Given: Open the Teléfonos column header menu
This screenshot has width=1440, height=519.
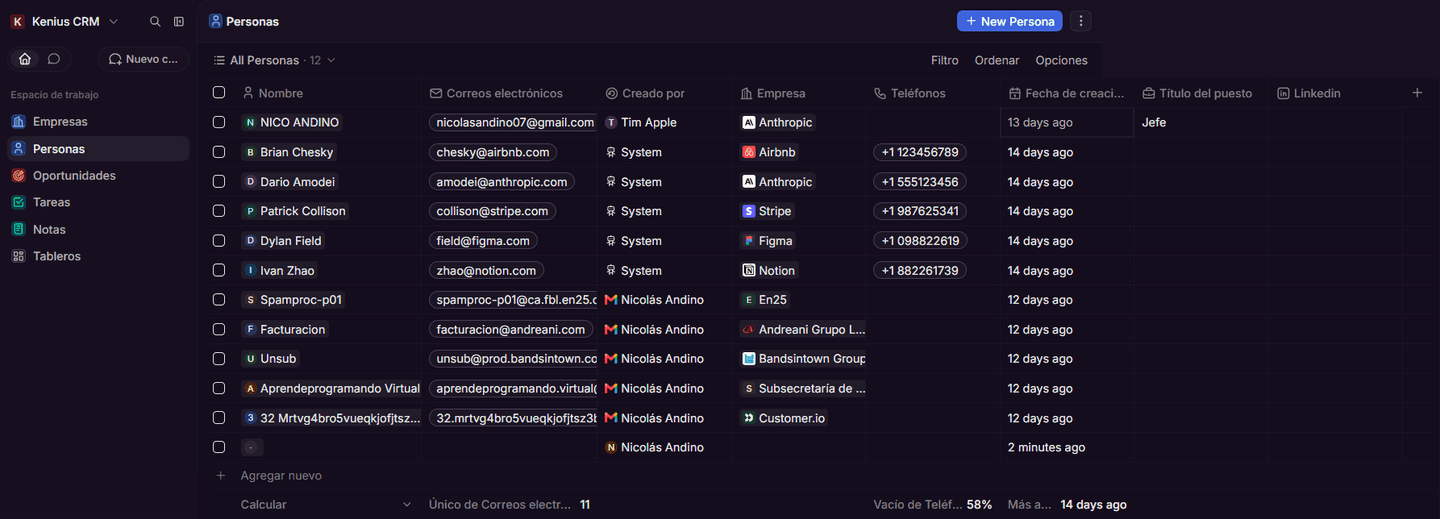Looking at the screenshot, I should (933, 93).
